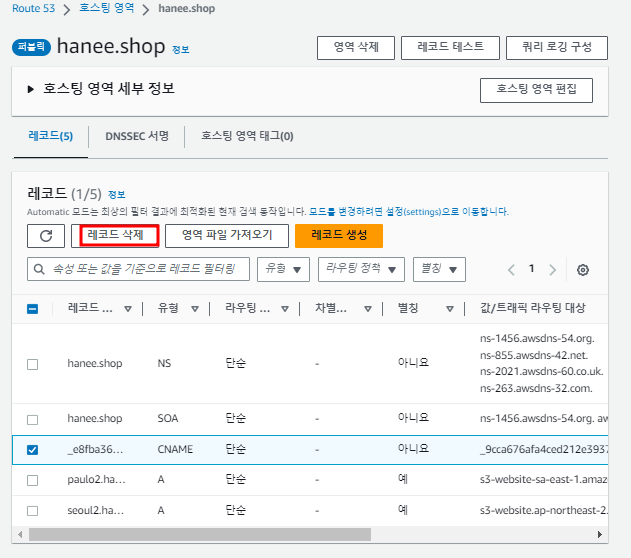This screenshot has height=558, width=631.
Task: Click page number 1 in pagination
Action: click(x=532, y=269)
